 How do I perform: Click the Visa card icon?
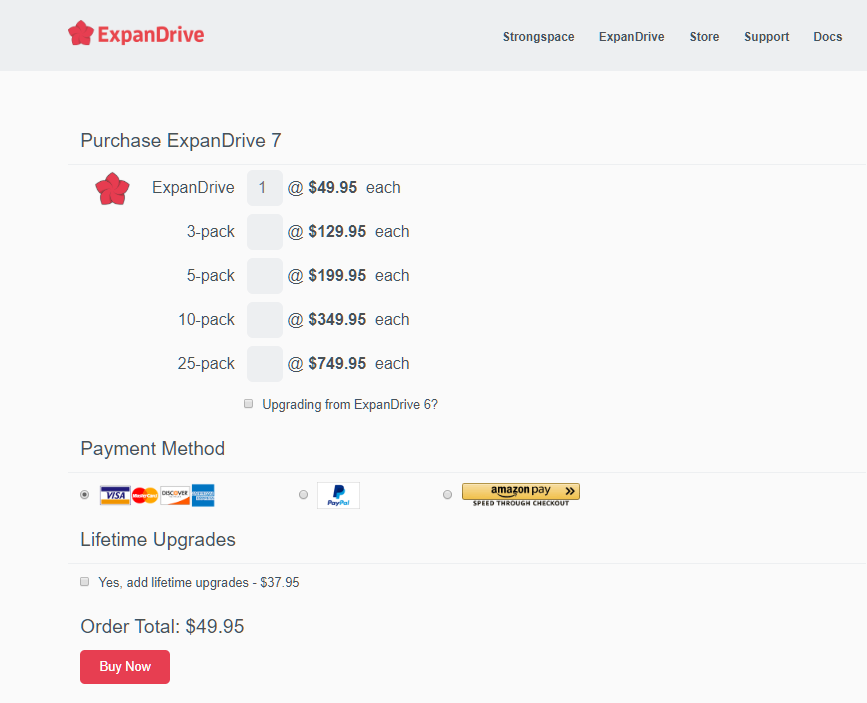(115, 495)
